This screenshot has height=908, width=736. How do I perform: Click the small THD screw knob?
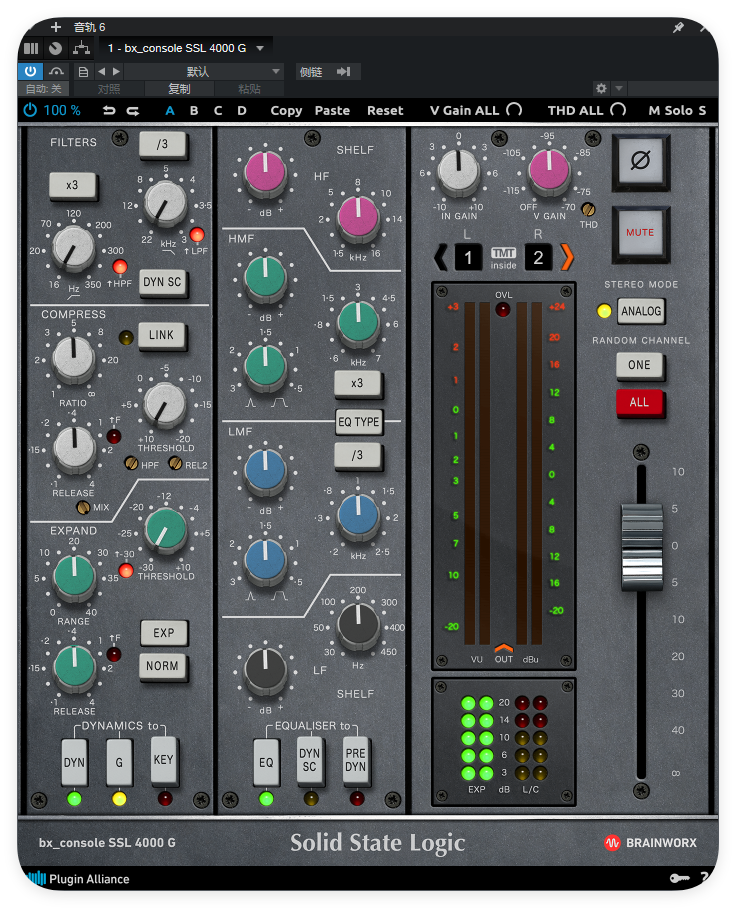pyautogui.click(x=588, y=209)
